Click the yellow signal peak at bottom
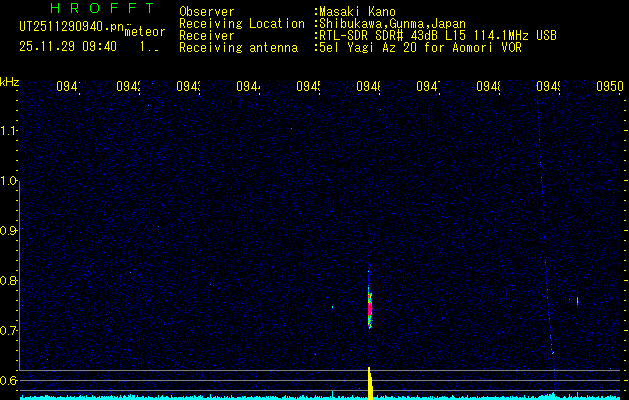This screenshot has height=400, width=629. 370,383
